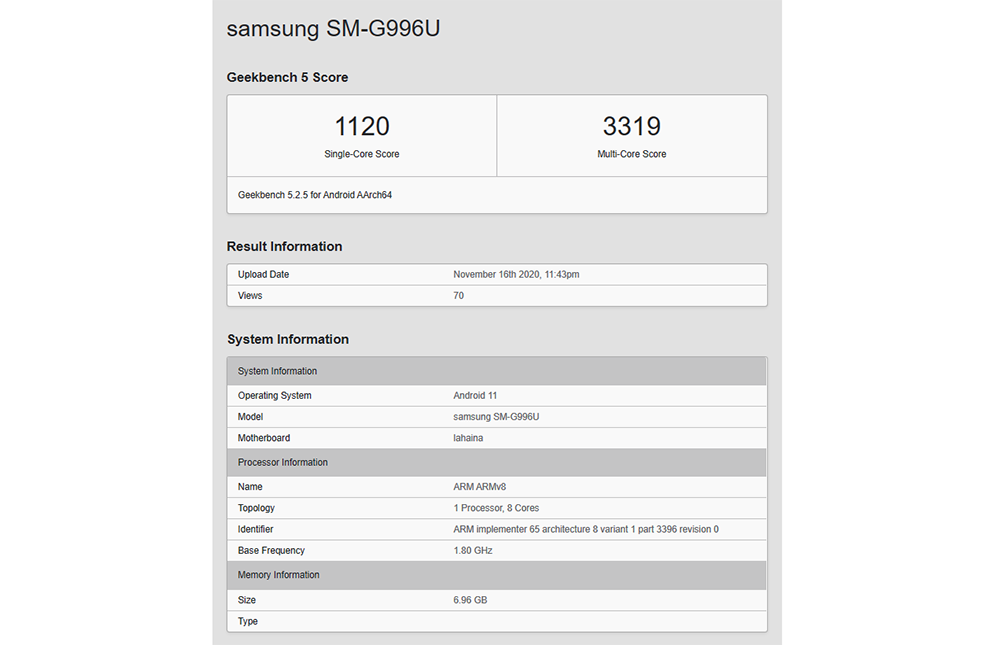Click the Name row label
Screen dimensions: 1000x645
pos(250,487)
